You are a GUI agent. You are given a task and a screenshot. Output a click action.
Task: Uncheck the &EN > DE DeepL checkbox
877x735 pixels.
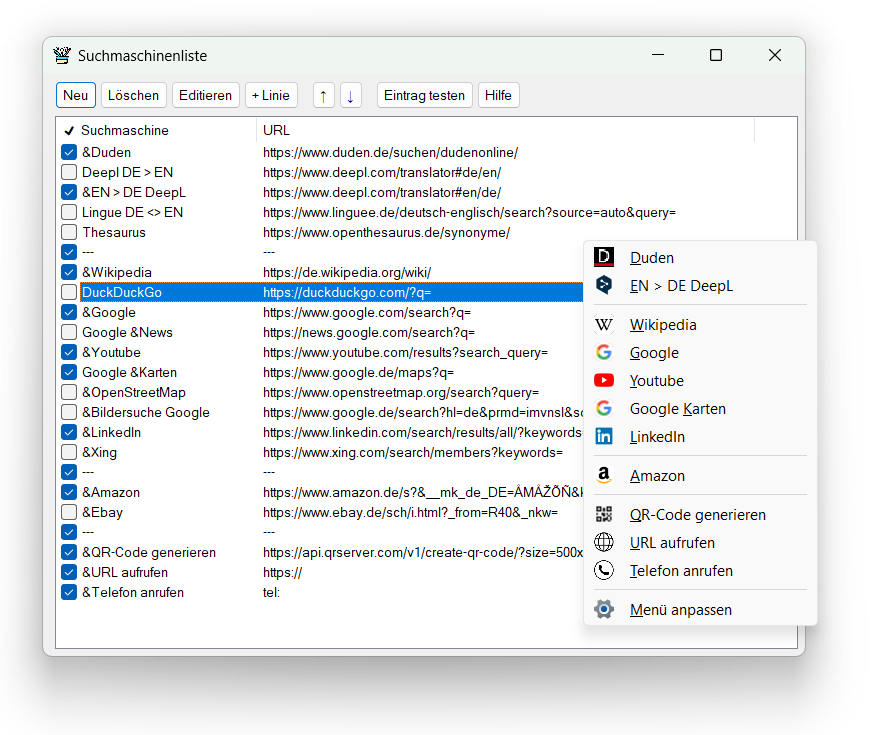tap(69, 192)
